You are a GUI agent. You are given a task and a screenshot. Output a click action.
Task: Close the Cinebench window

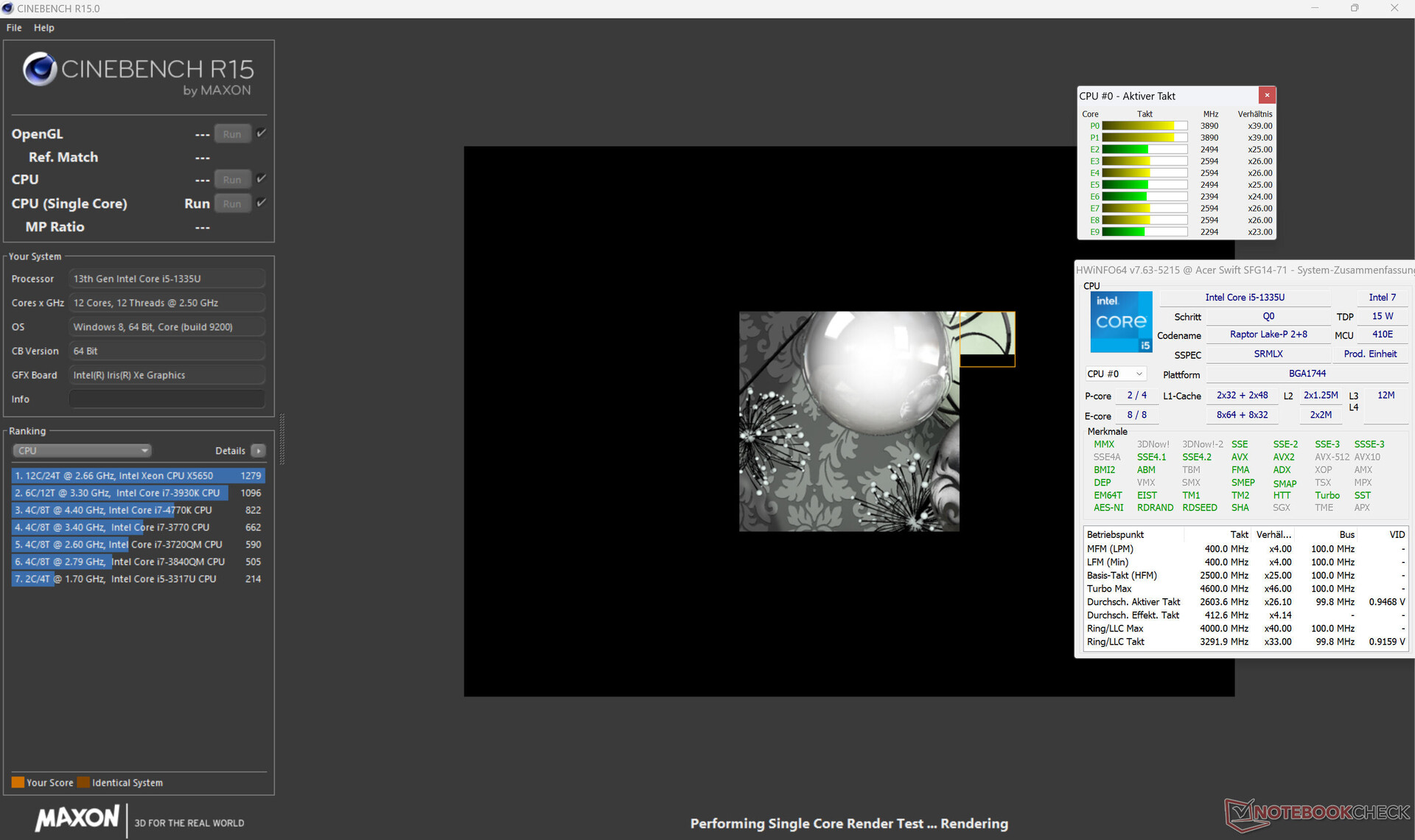coord(1394,8)
